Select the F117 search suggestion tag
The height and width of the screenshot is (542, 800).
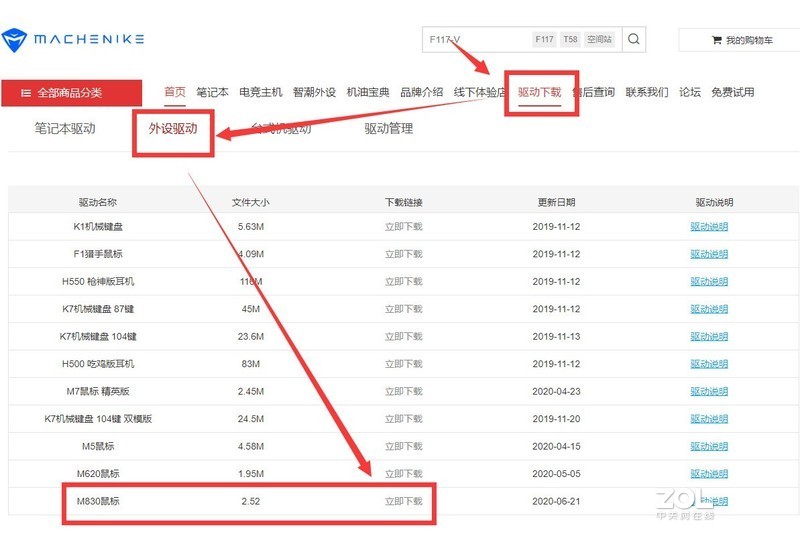point(544,39)
